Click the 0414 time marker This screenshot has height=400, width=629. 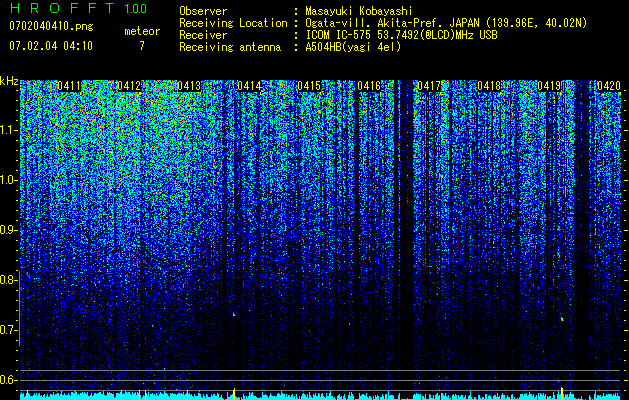point(249,86)
